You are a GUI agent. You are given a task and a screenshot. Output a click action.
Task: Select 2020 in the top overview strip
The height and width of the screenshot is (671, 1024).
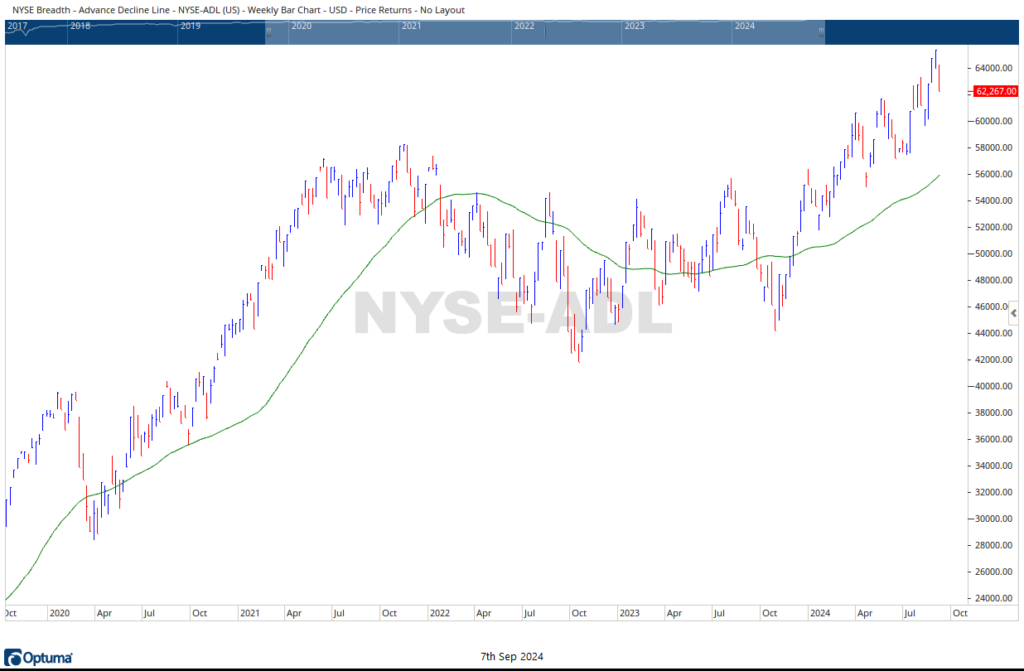[x=302, y=26]
